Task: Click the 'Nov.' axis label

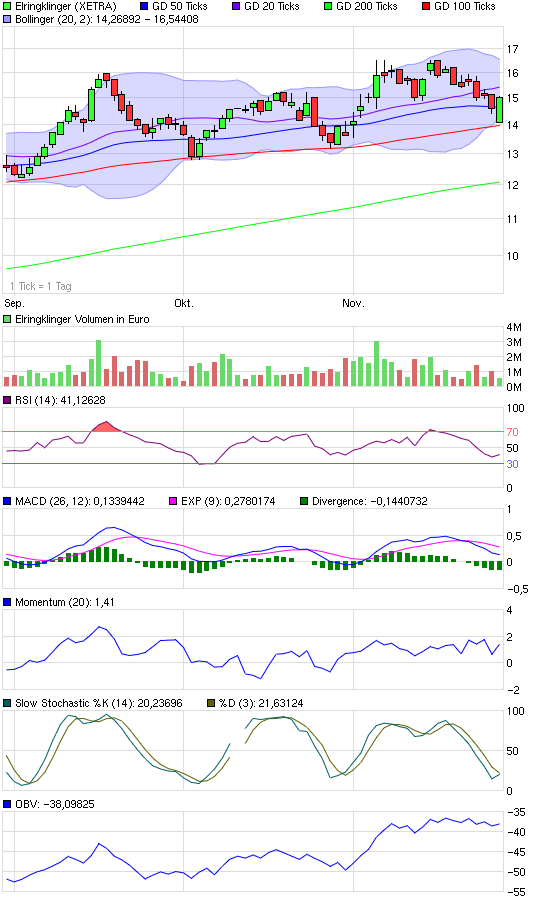Action: [x=353, y=303]
